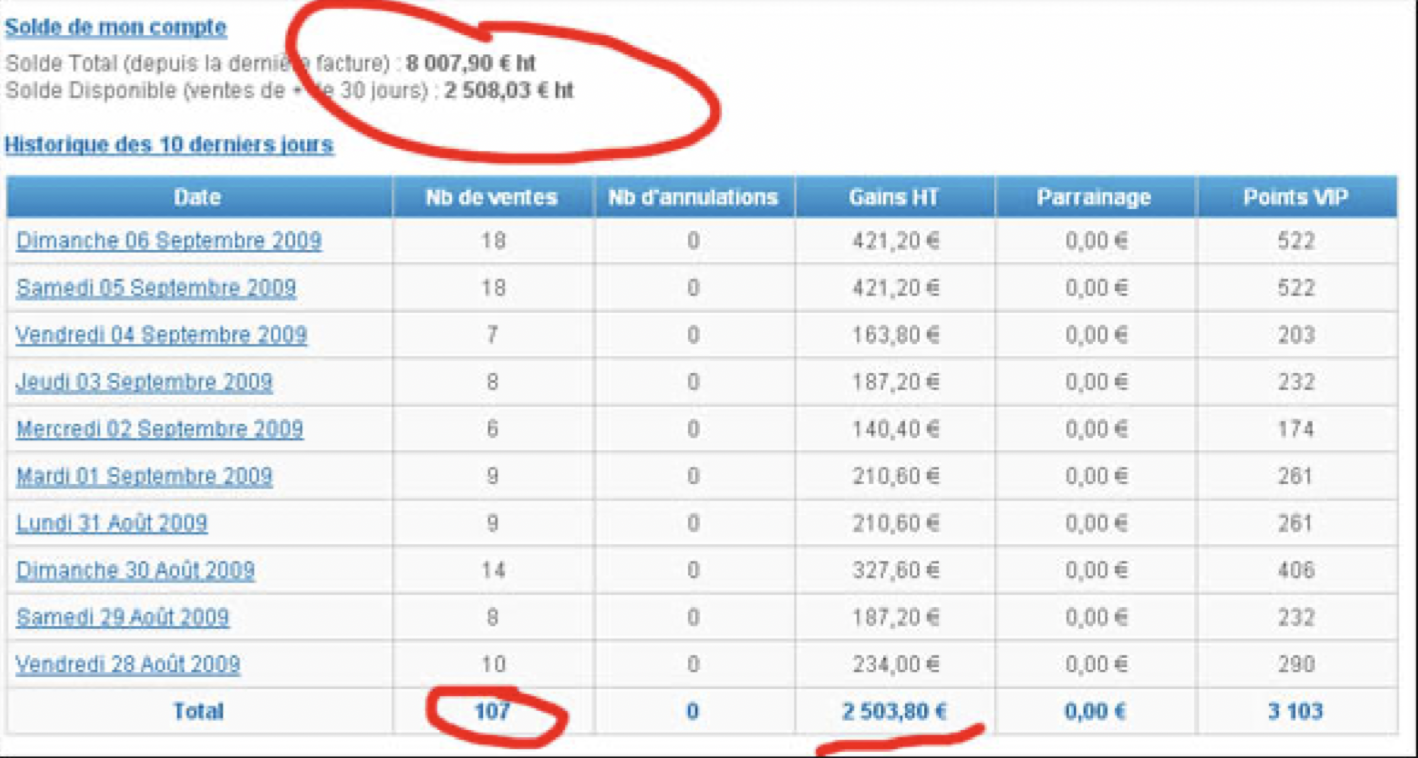Screen dimensions: 1418x758
Task: Select Points VIP value 290
Action: coord(1296,664)
